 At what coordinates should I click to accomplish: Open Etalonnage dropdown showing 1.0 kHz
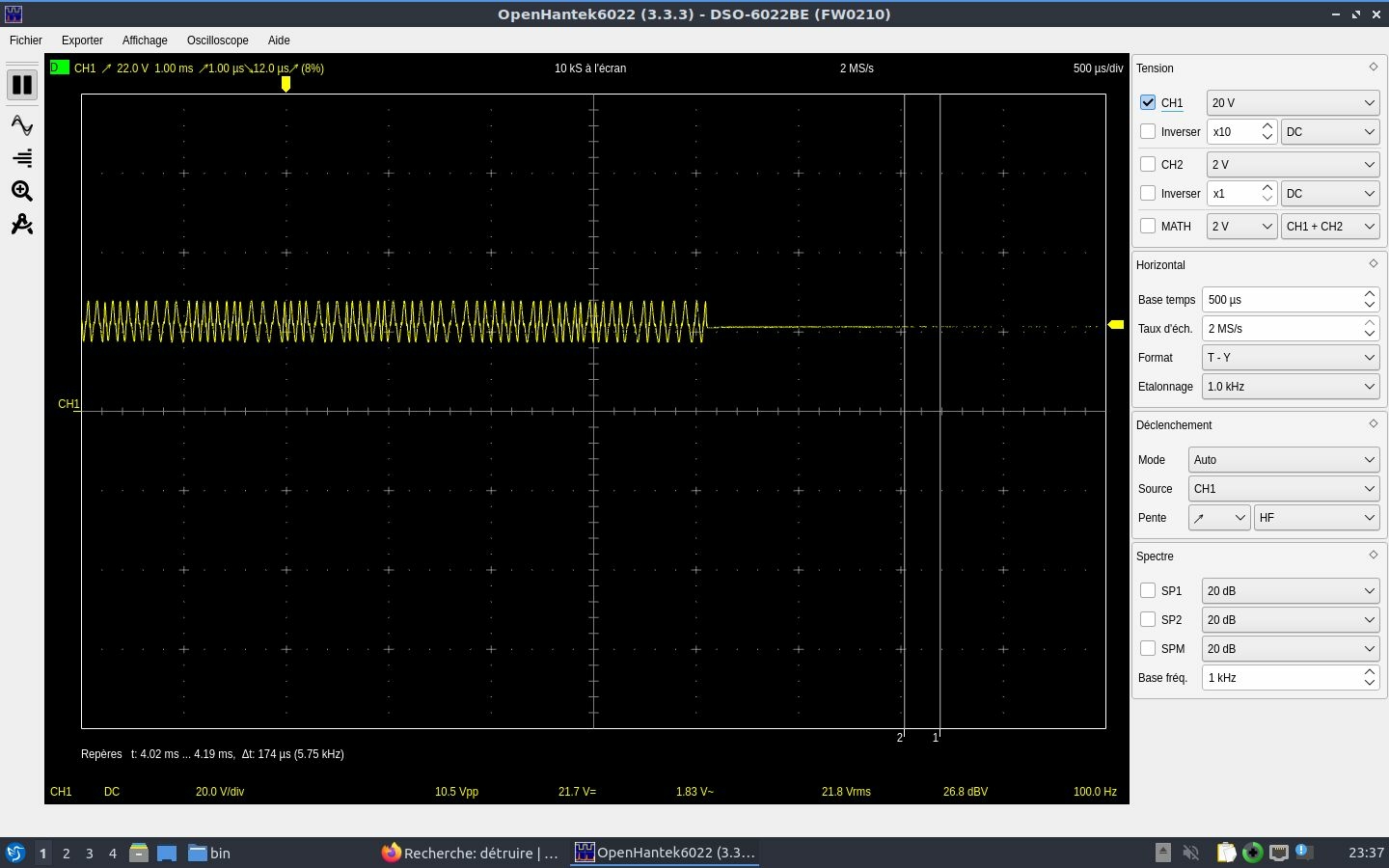tap(1291, 386)
